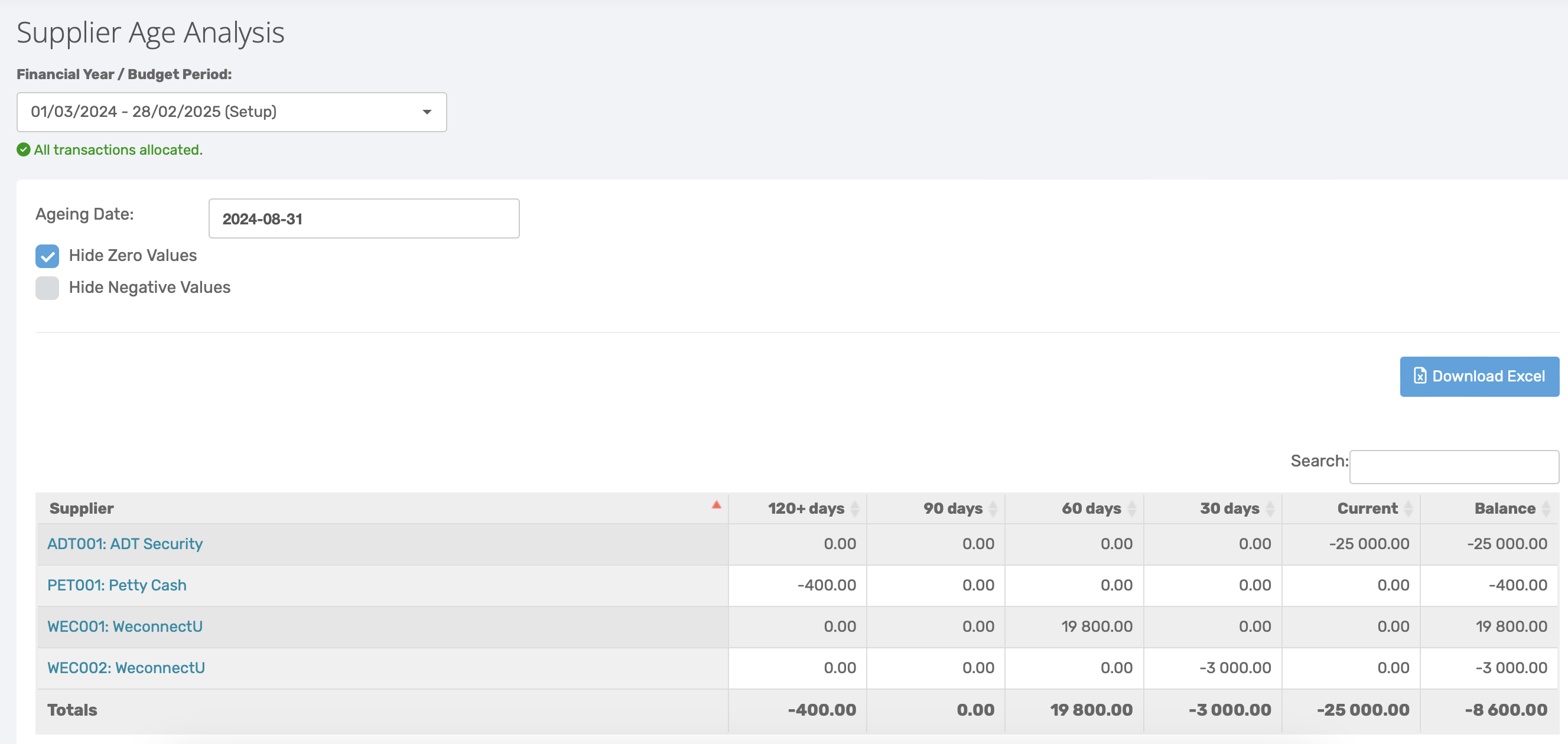Open WEC001: WeconnectU supplier link
The image size is (1568, 744).
click(x=125, y=626)
